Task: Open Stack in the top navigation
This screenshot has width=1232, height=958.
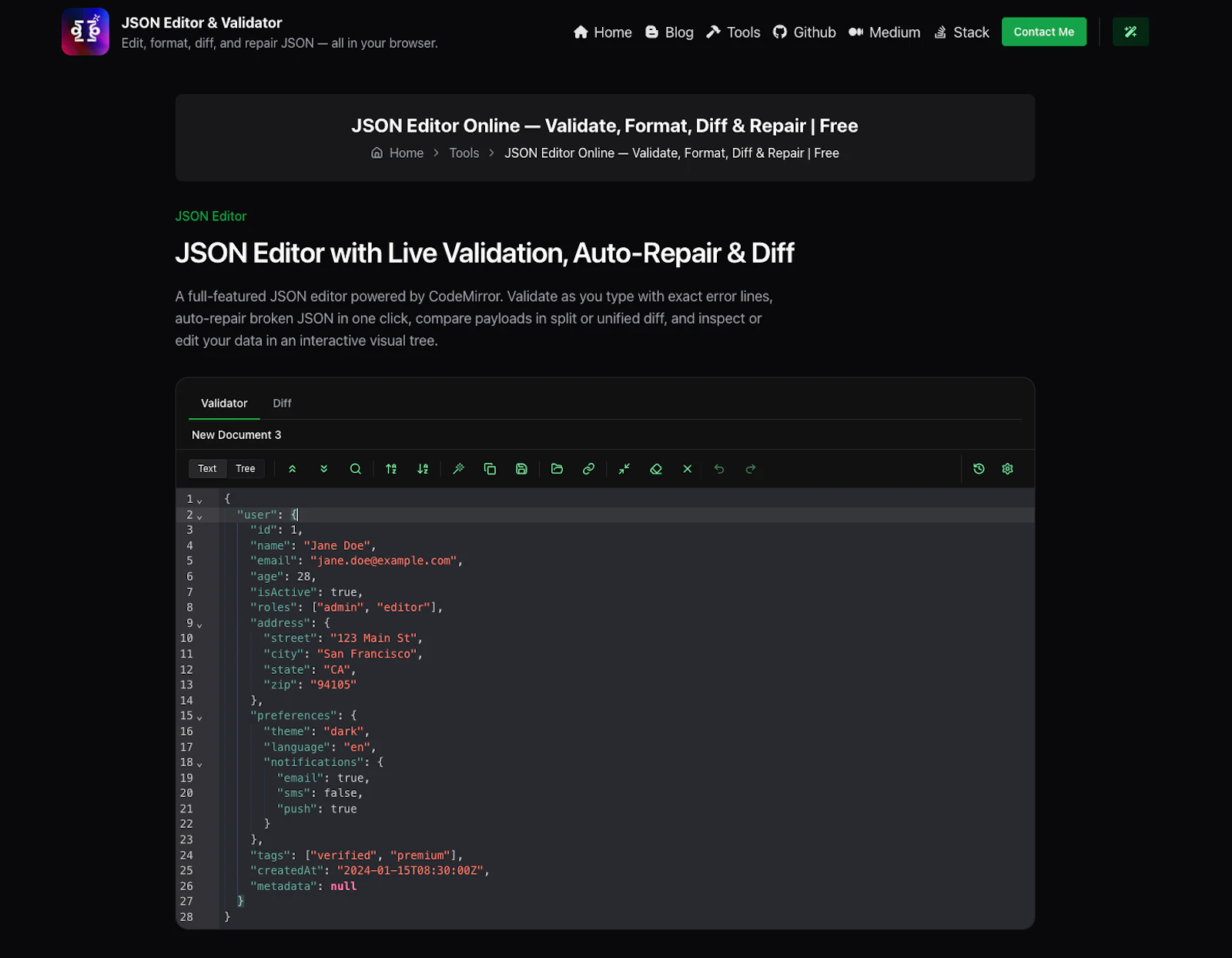Action: point(961,32)
